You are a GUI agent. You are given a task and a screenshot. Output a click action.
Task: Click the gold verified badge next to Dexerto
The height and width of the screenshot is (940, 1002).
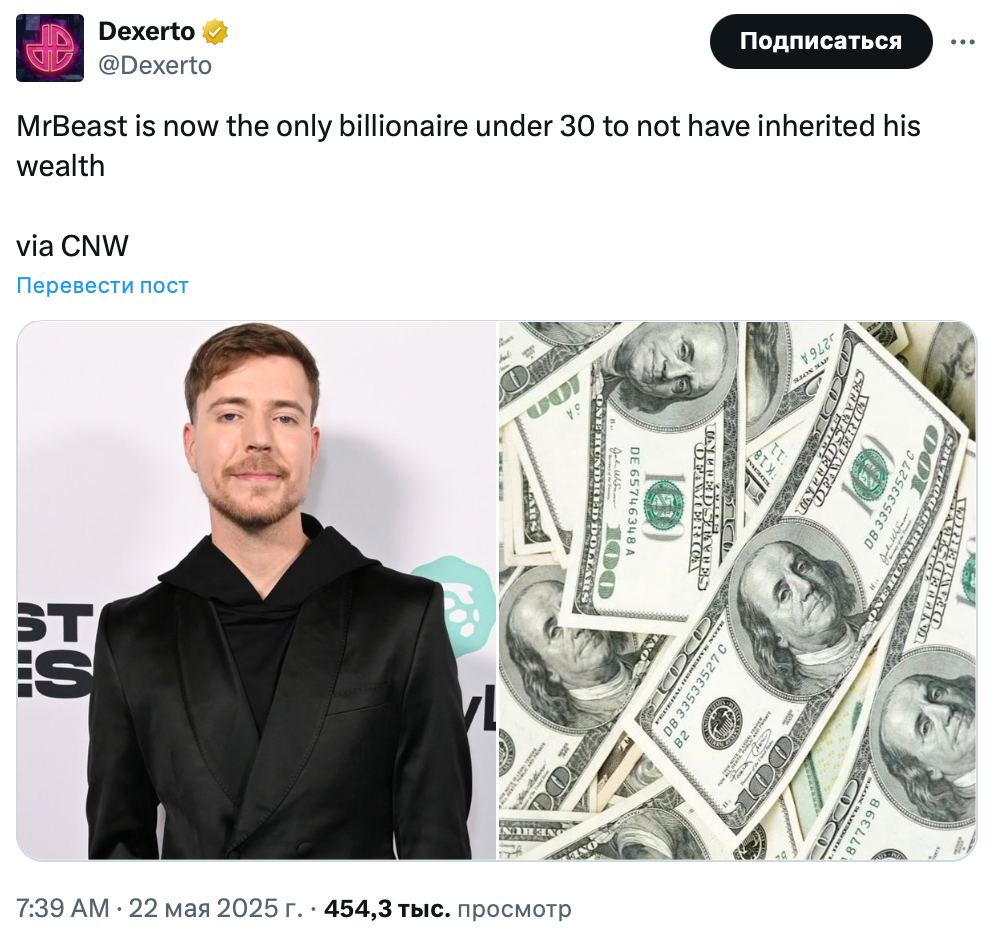pos(215,31)
